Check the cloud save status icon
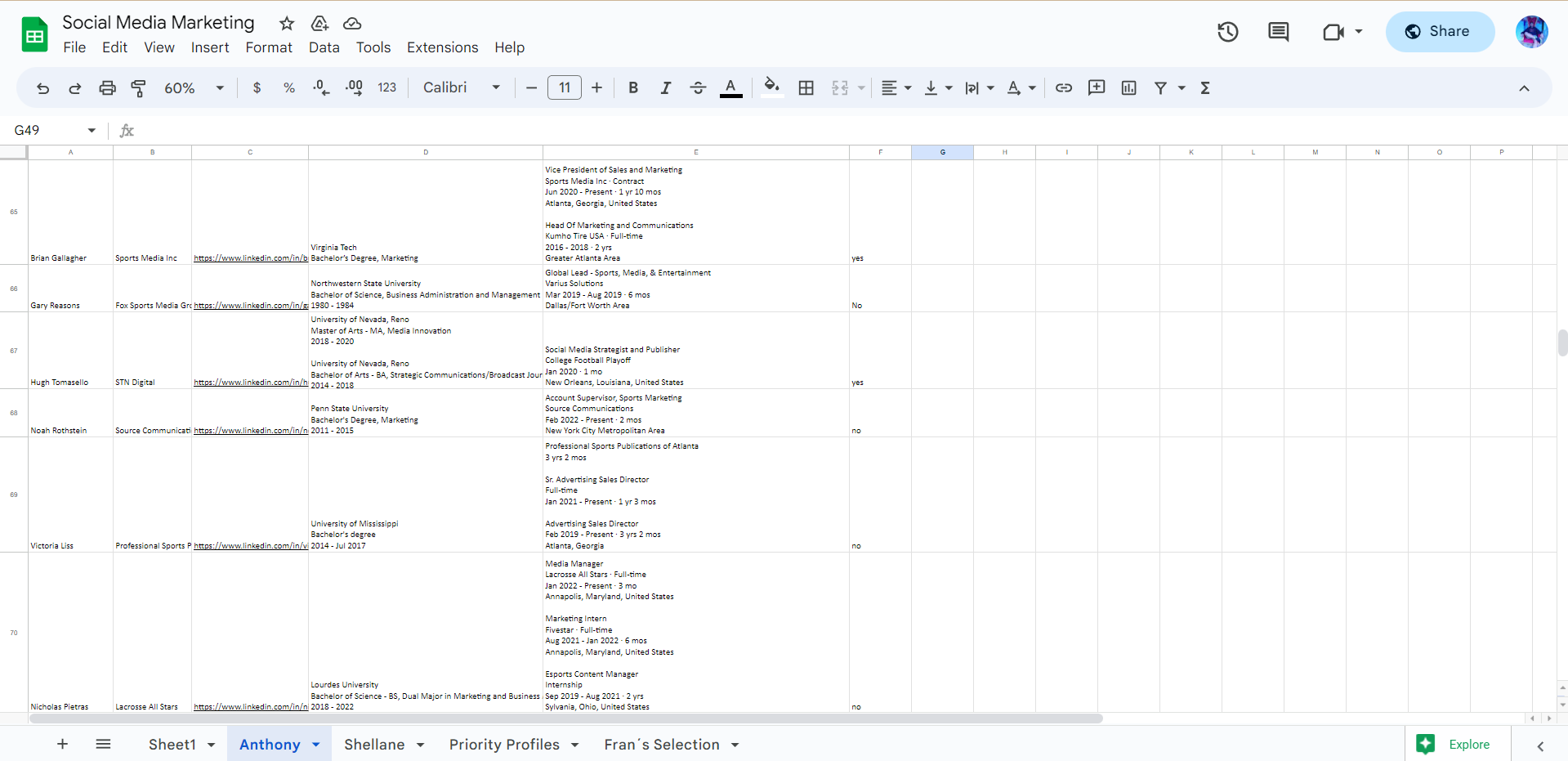This screenshot has height=761, width=1568. tap(352, 24)
